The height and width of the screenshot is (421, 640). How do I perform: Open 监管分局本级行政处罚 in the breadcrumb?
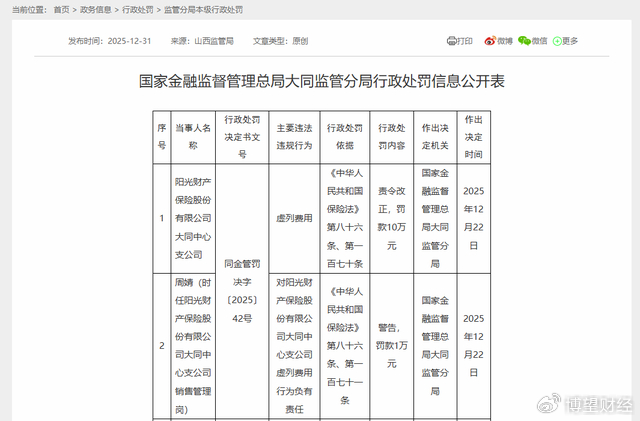(203, 10)
